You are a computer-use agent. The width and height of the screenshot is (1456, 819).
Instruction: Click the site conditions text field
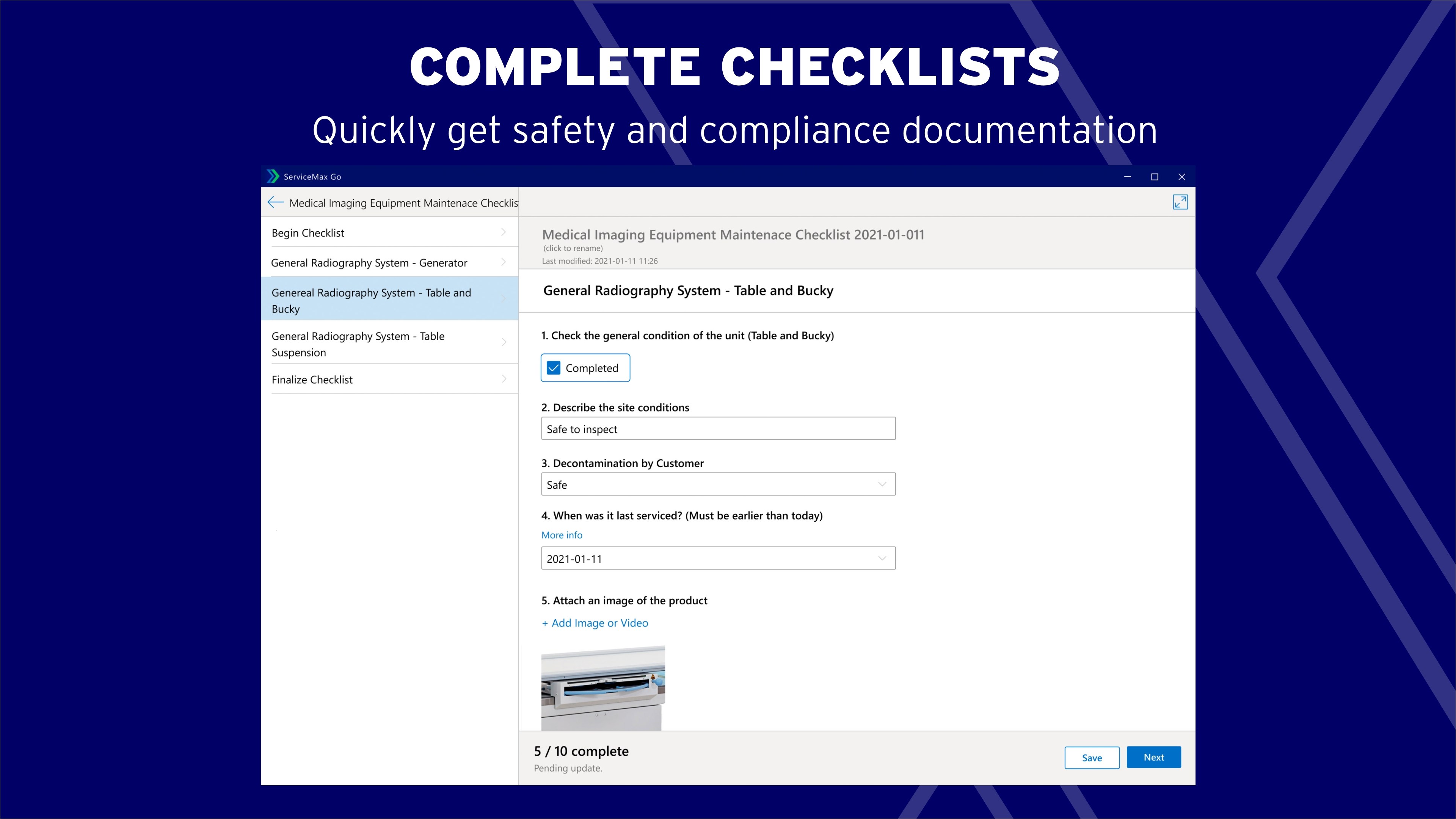[718, 428]
